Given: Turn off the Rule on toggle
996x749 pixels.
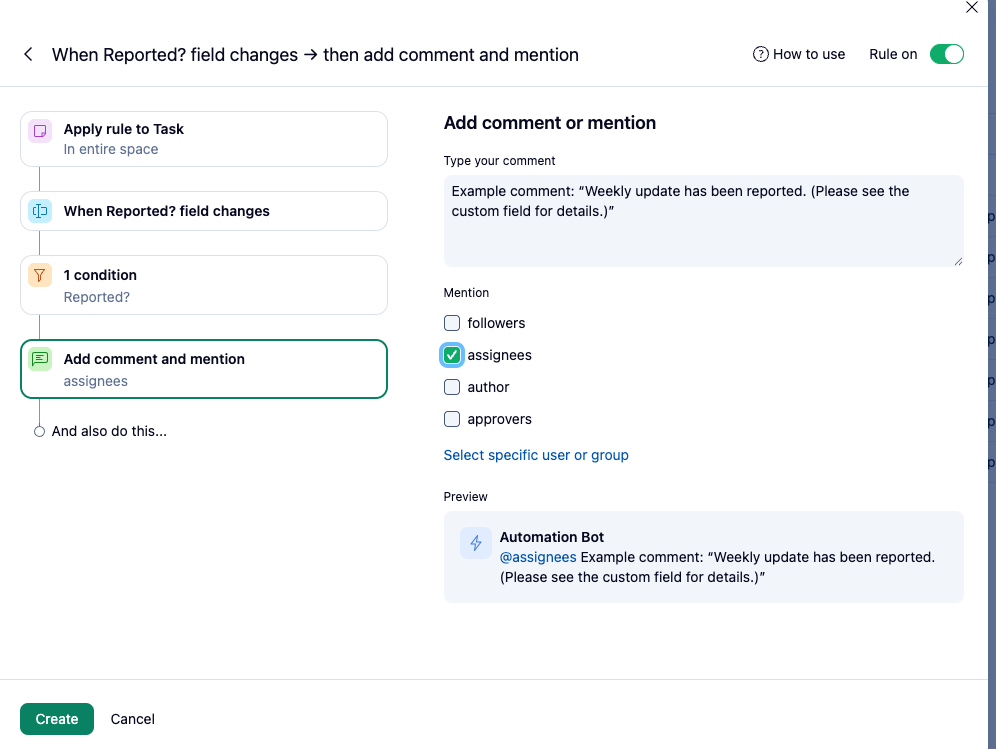Looking at the screenshot, I should click(x=946, y=54).
